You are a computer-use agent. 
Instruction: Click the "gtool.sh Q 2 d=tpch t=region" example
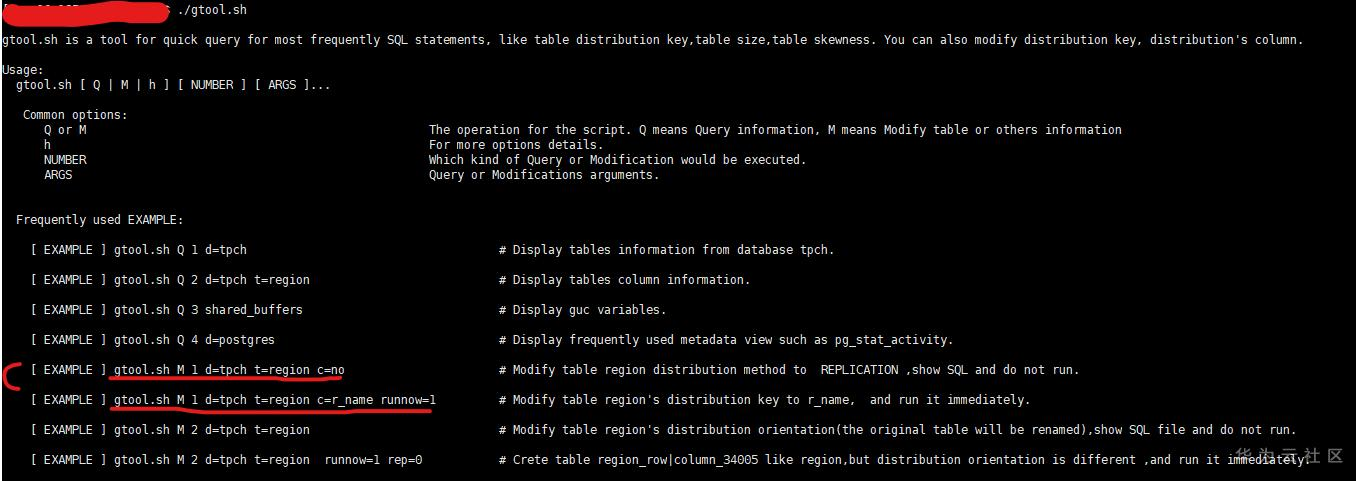[x=212, y=280]
